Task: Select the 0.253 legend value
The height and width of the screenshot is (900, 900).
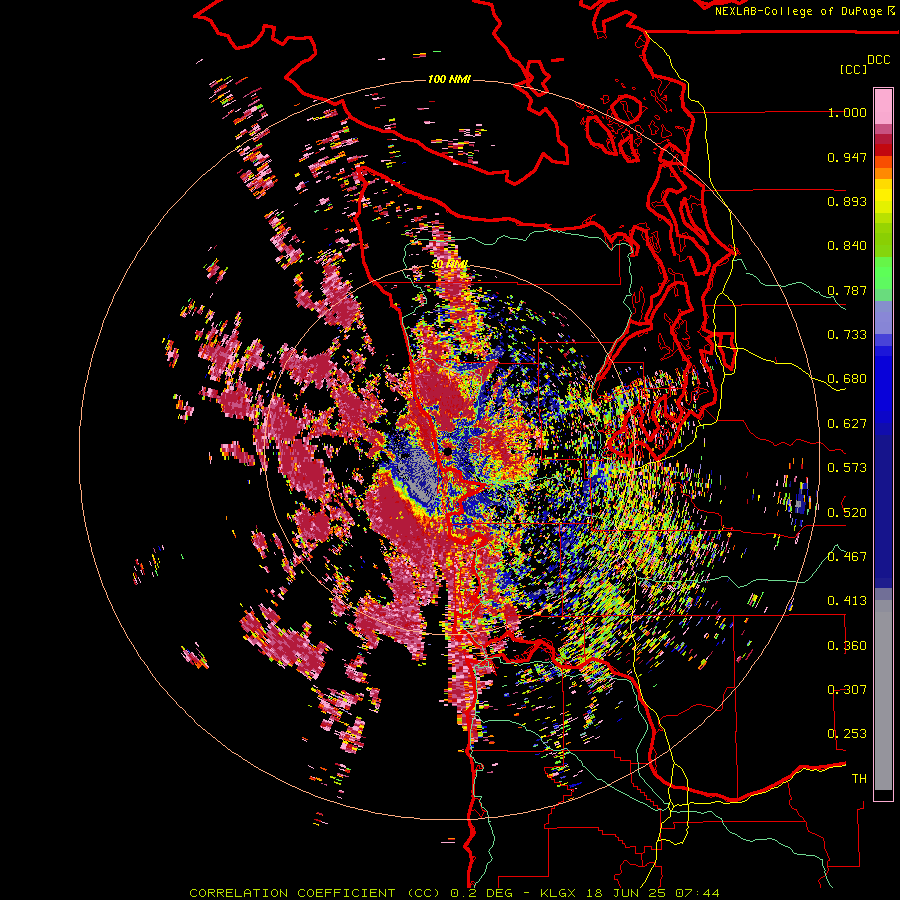Action: (x=847, y=734)
